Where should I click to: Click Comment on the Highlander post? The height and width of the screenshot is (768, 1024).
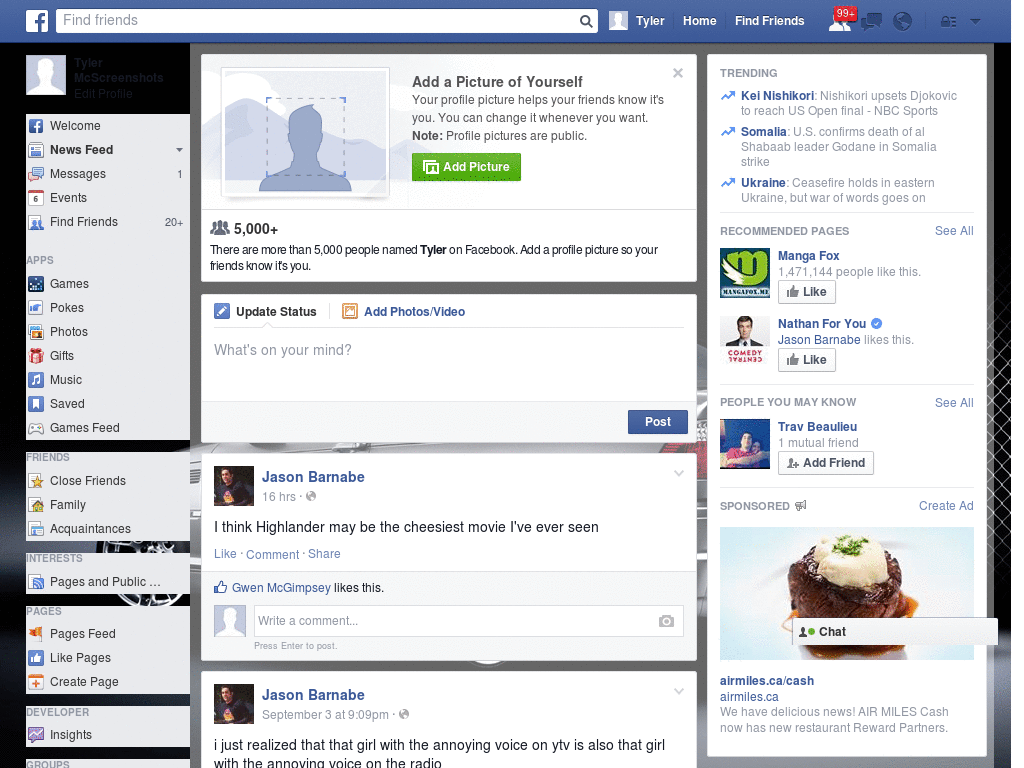pos(272,554)
